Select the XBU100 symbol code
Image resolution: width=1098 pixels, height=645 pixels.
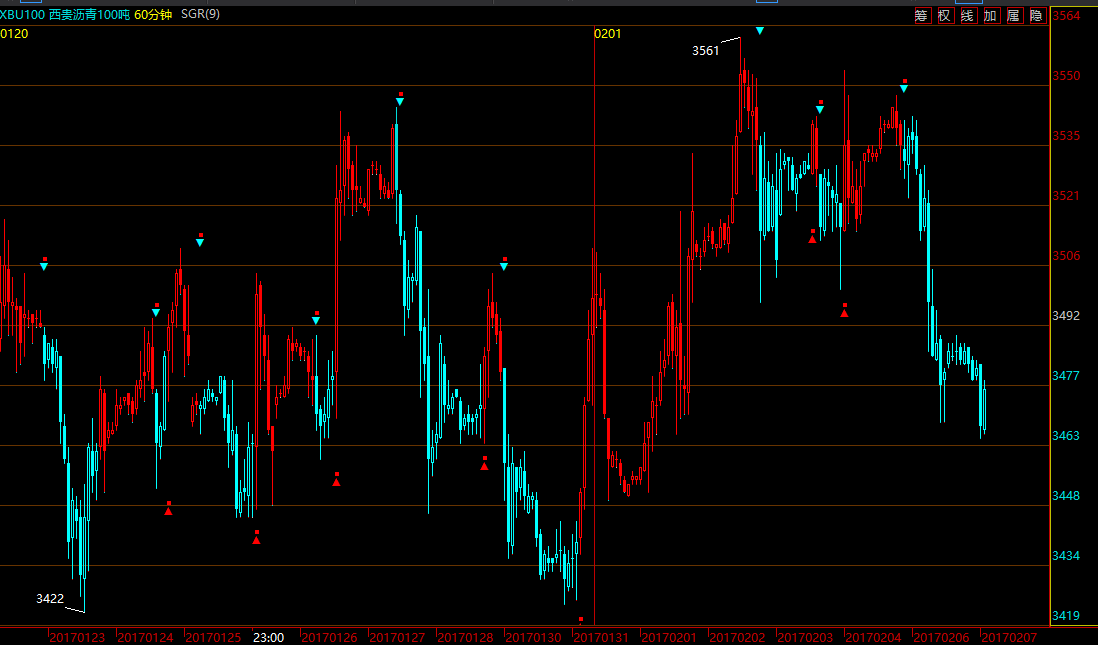pyautogui.click(x=22, y=15)
